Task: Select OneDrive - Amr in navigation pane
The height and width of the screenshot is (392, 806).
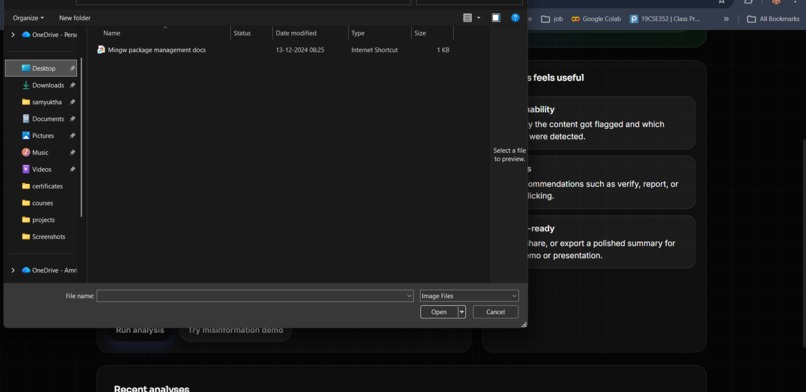Action: tap(49, 270)
